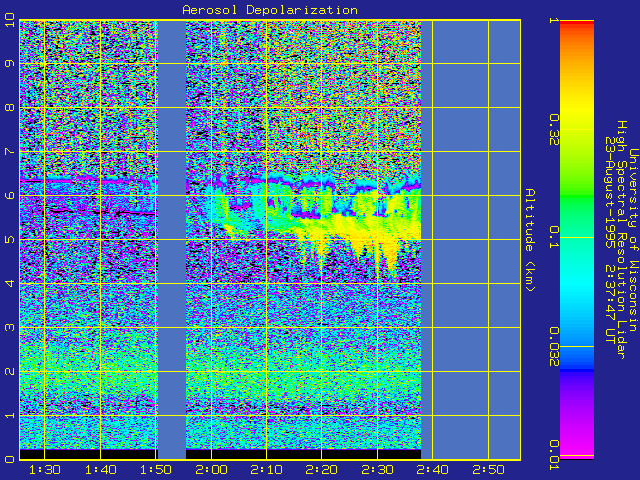Click 'University of Wisconsin' caption text

pyautogui.click(x=632, y=240)
